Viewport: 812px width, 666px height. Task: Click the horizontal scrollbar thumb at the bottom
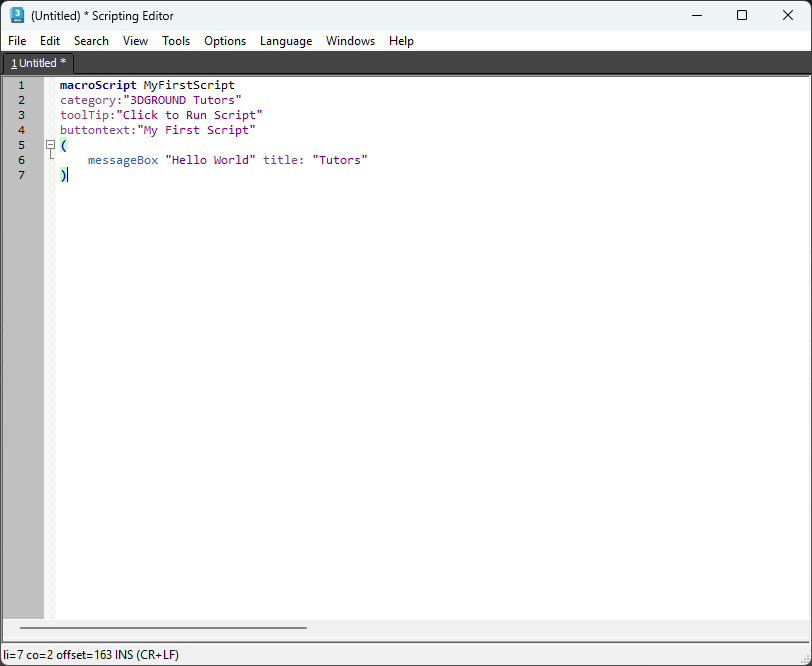(x=155, y=629)
